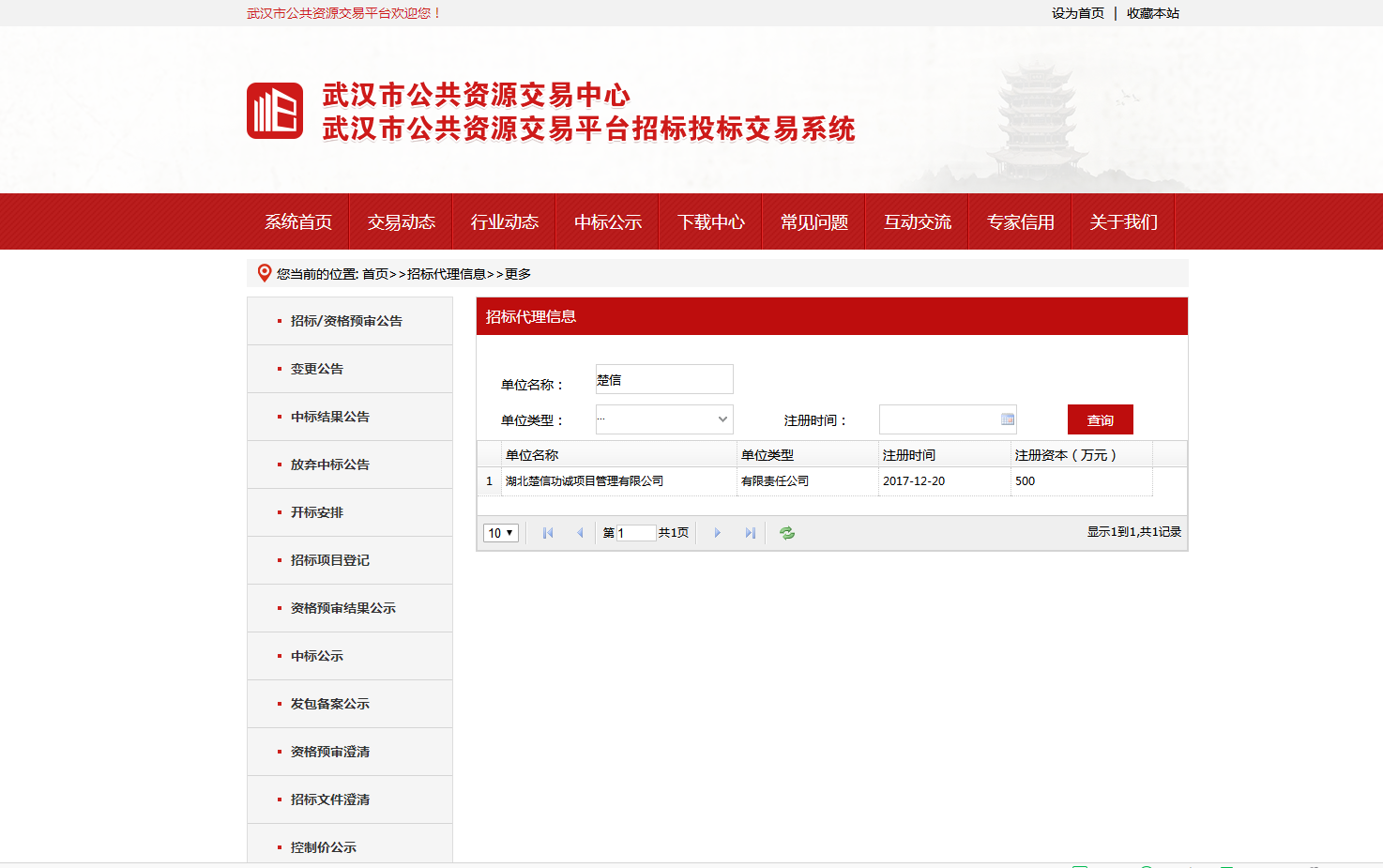This screenshot has height=868, width=1383.
Task: Open 专家信用 in navigation bar
Action: (x=1021, y=222)
